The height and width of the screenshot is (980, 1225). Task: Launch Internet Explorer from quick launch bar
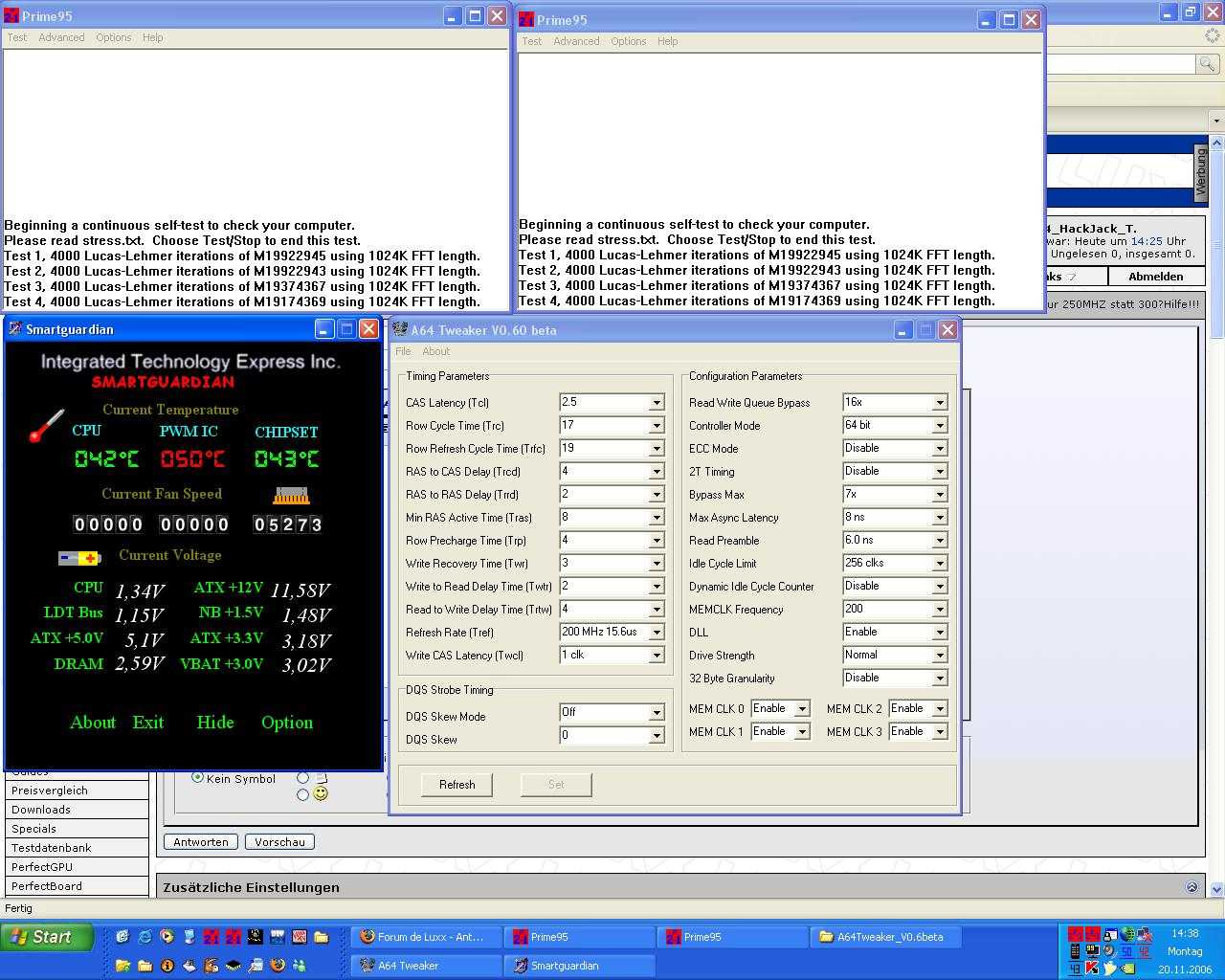(x=145, y=937)
